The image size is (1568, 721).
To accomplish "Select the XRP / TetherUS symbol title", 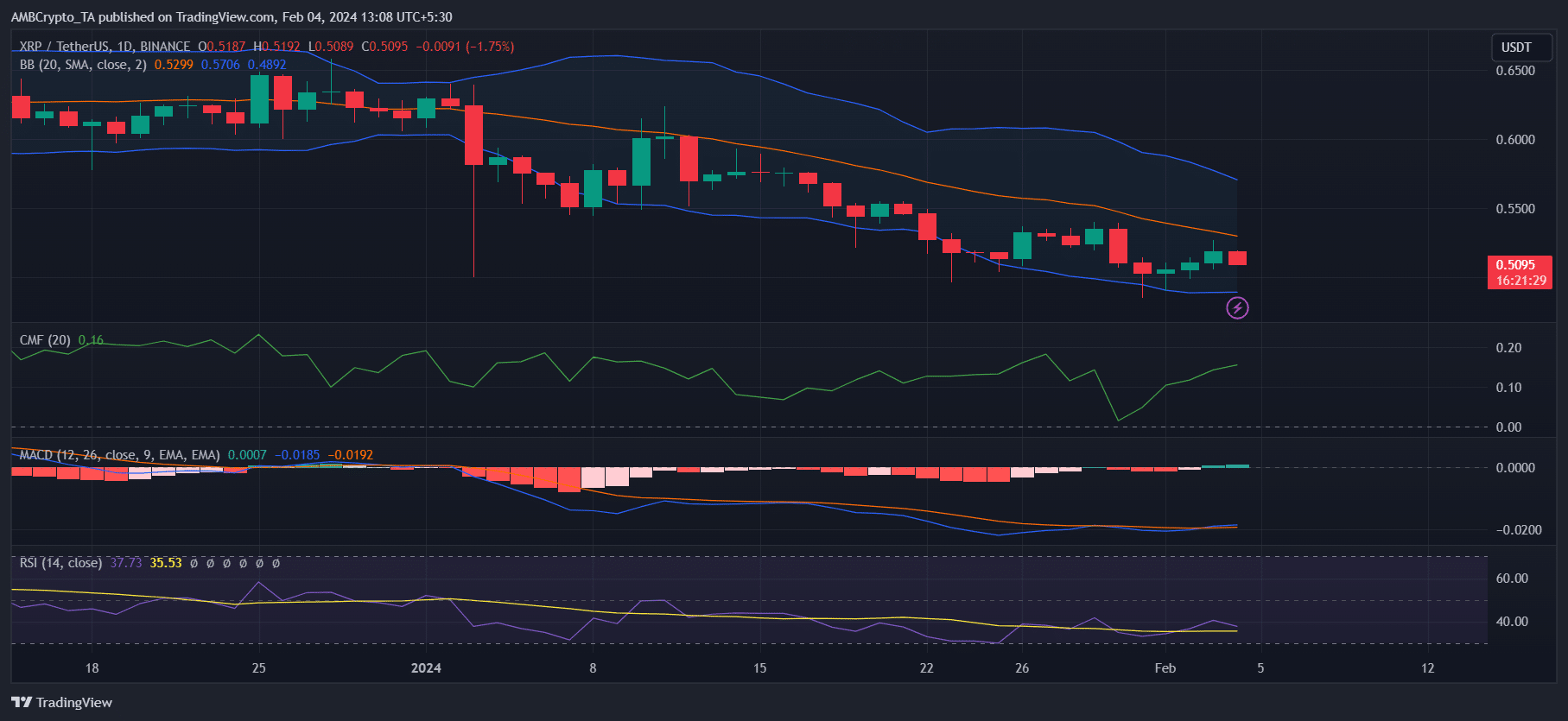I will click(105, 47).
